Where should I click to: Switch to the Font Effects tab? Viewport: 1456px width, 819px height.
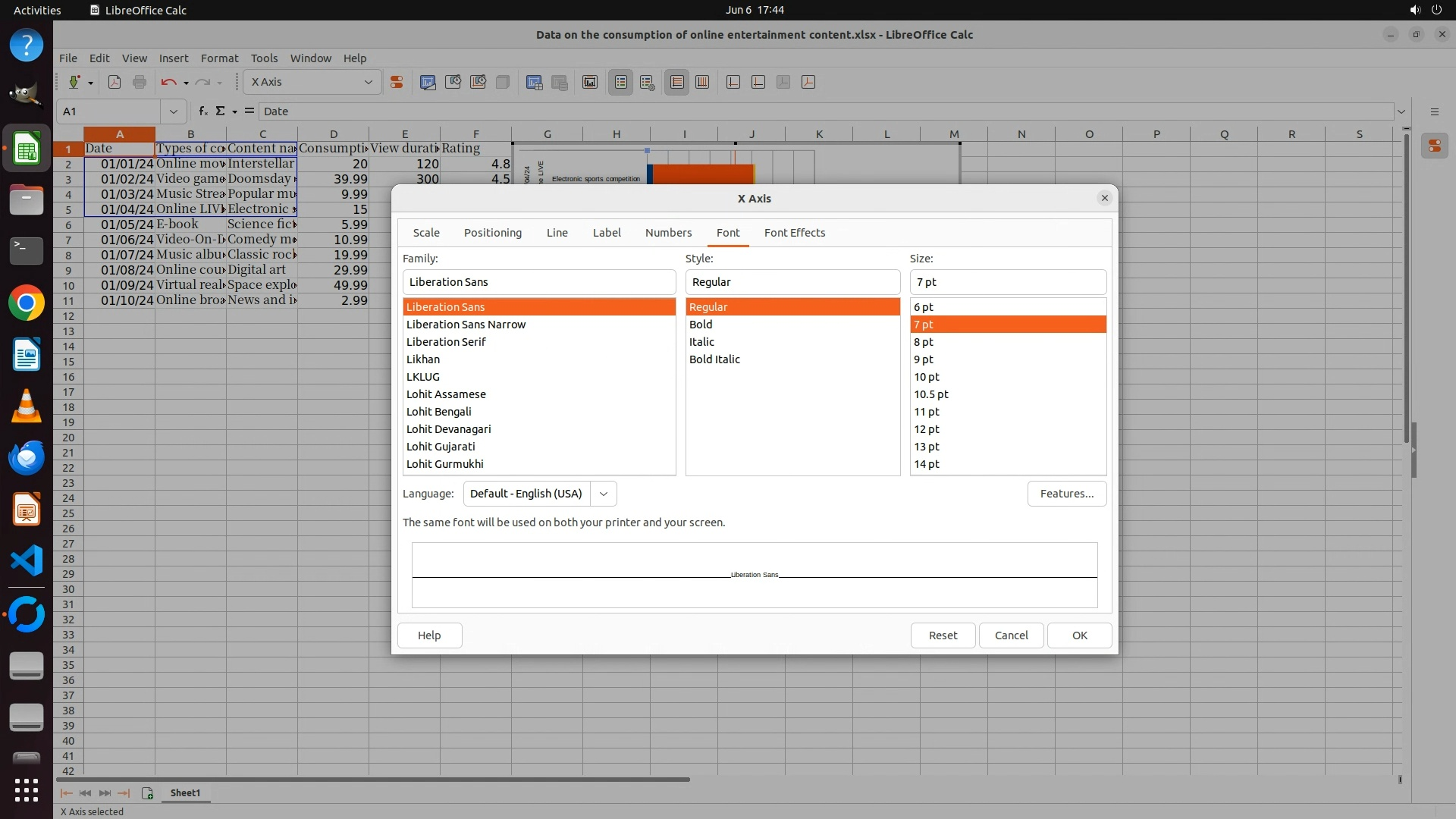[794, 233]
